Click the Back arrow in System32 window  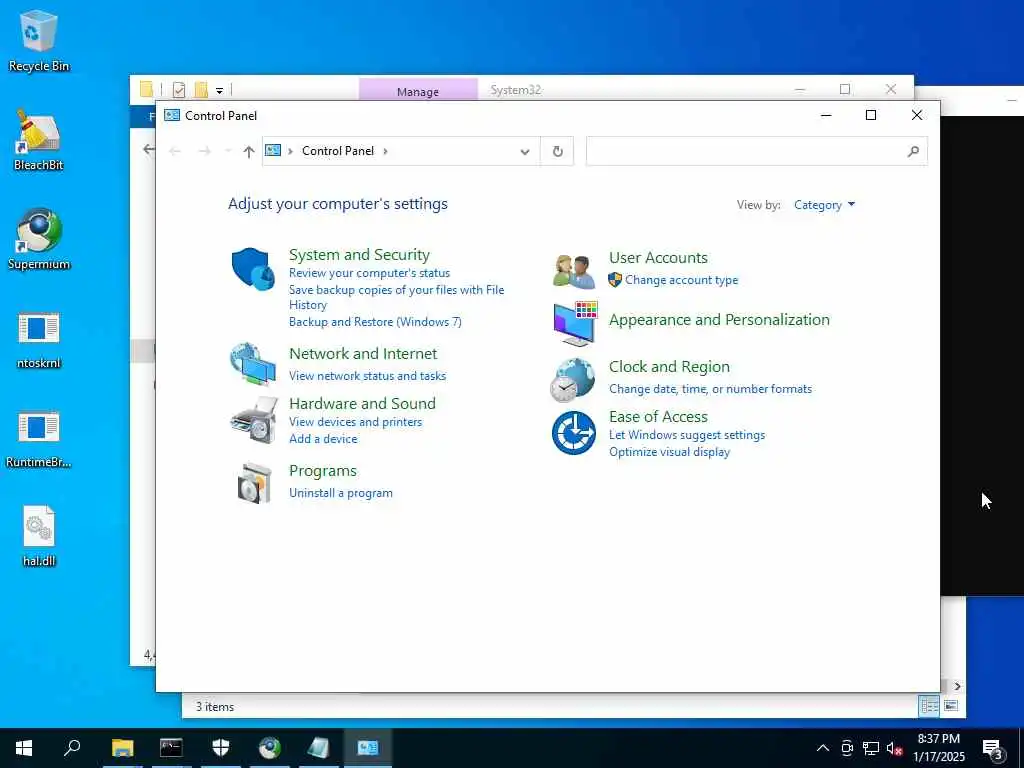pyautogui.click(x=149, y=150)
